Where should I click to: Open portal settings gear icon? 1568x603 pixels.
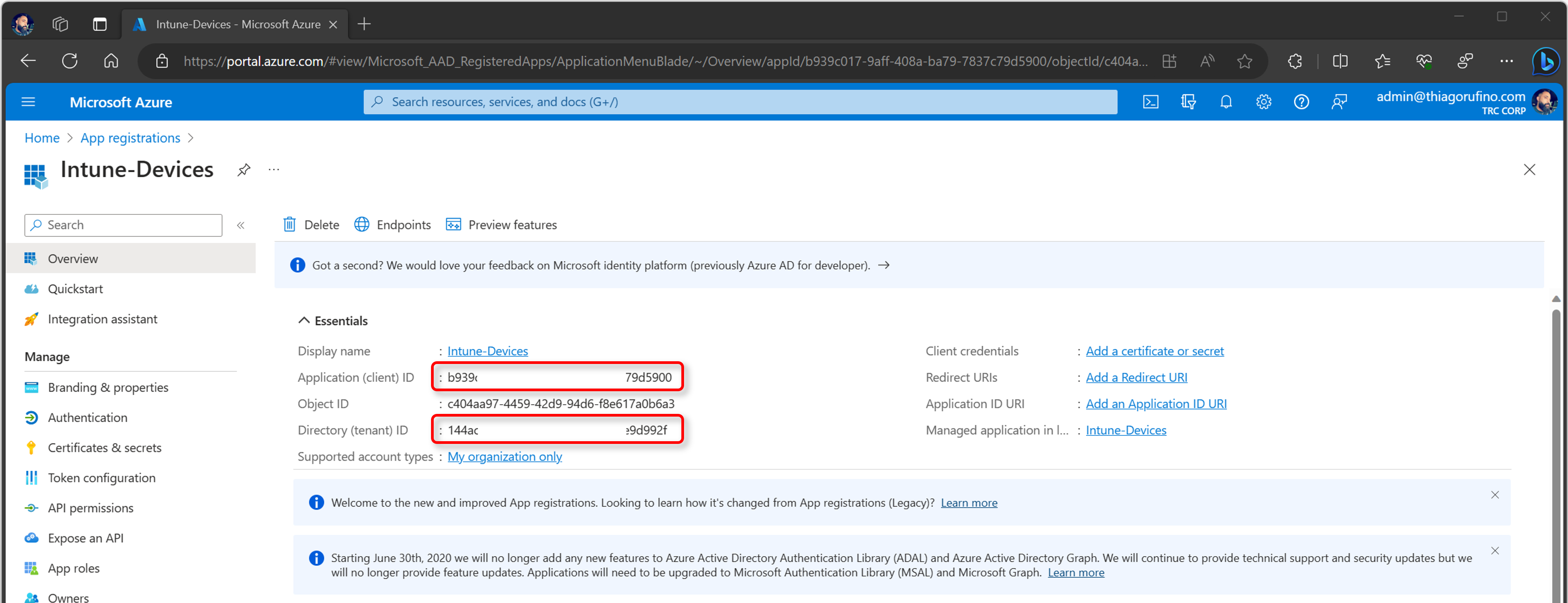coord(1263,102)
